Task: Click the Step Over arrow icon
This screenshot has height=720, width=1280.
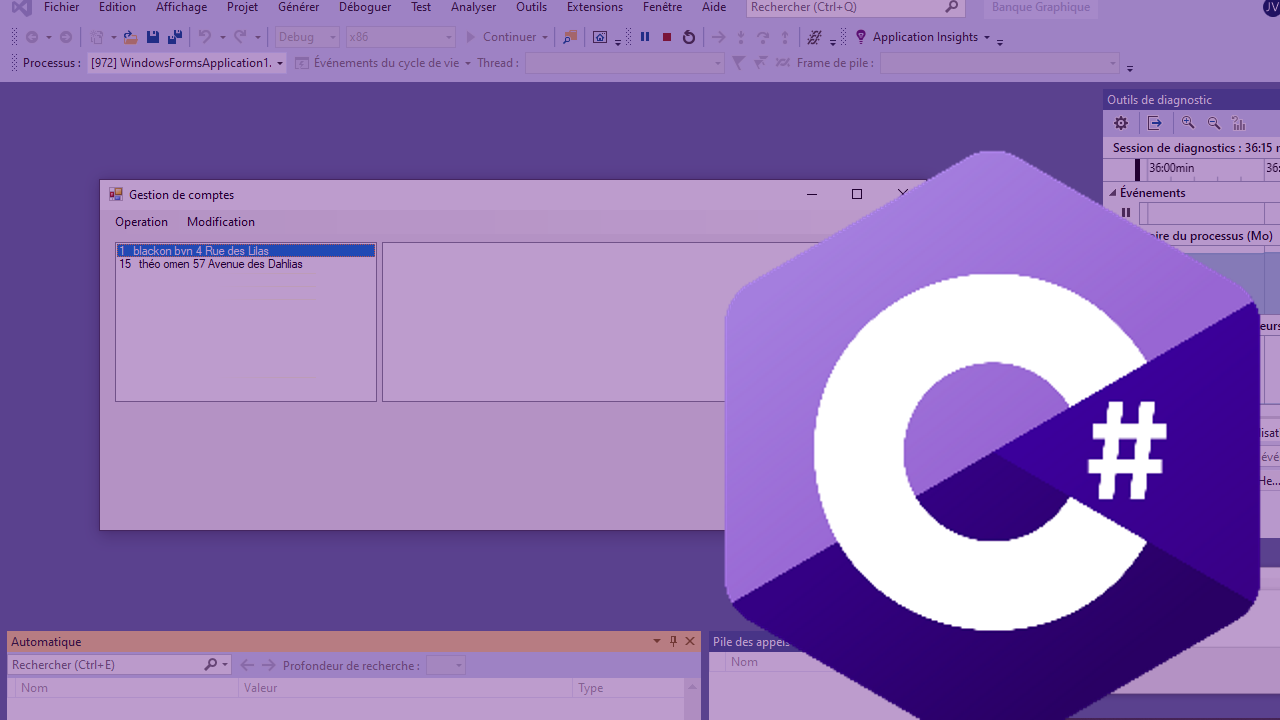Action: tap(763, 37)
